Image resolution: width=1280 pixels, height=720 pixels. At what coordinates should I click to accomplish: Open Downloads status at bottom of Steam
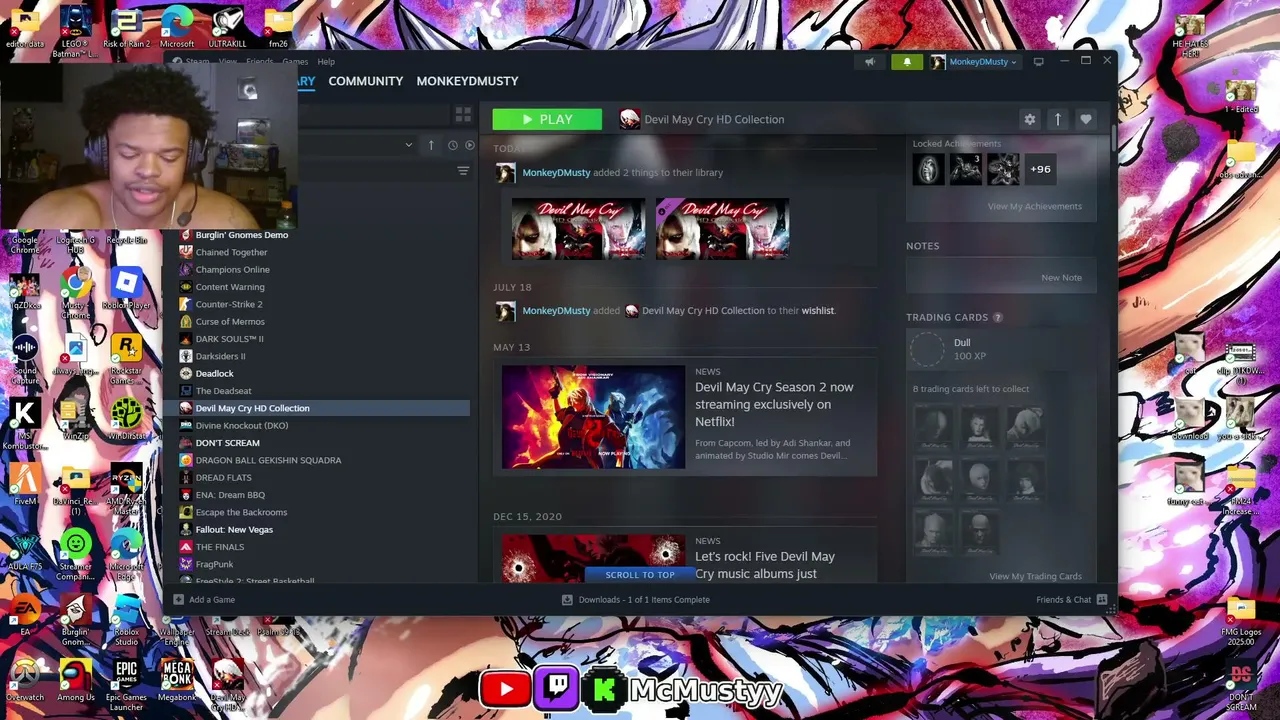click(636, 600)
